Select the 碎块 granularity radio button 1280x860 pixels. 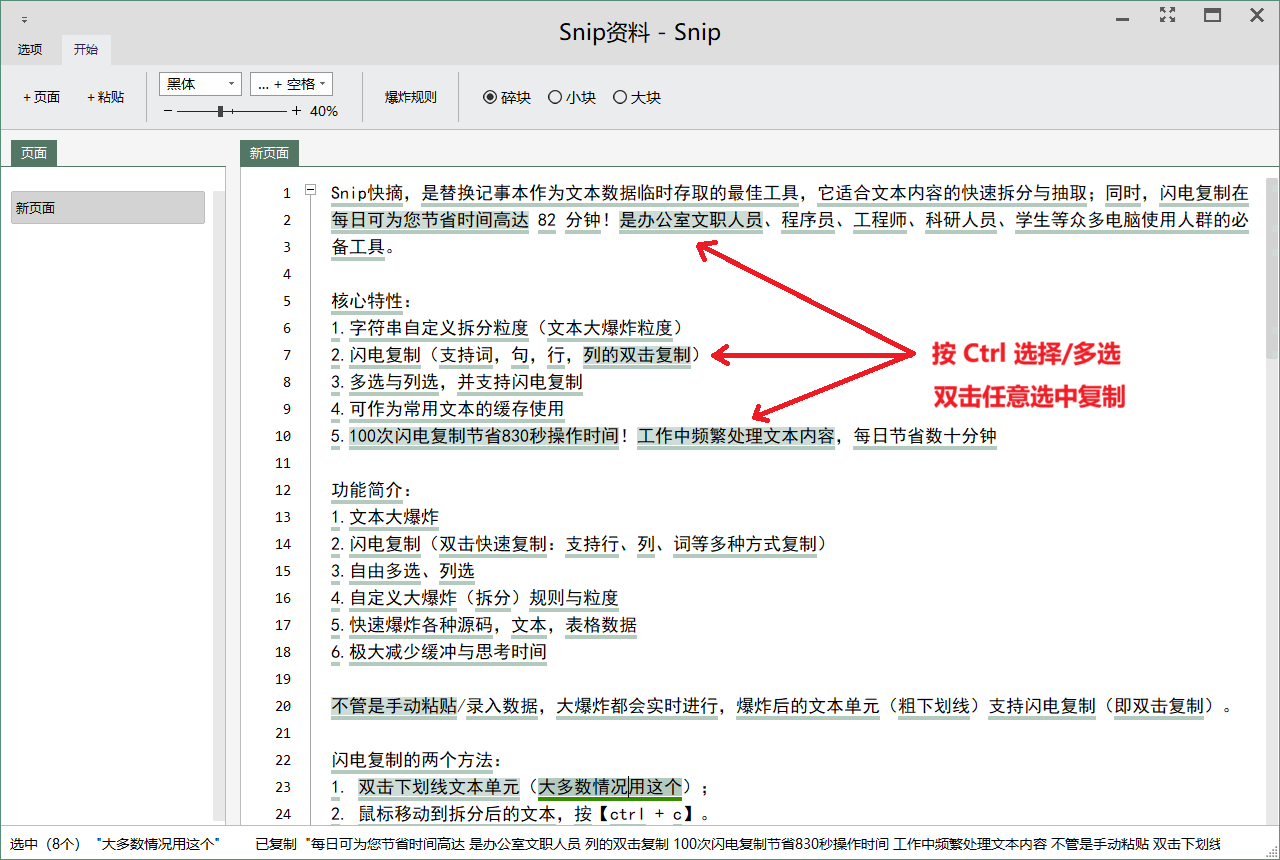pos(507,97)
